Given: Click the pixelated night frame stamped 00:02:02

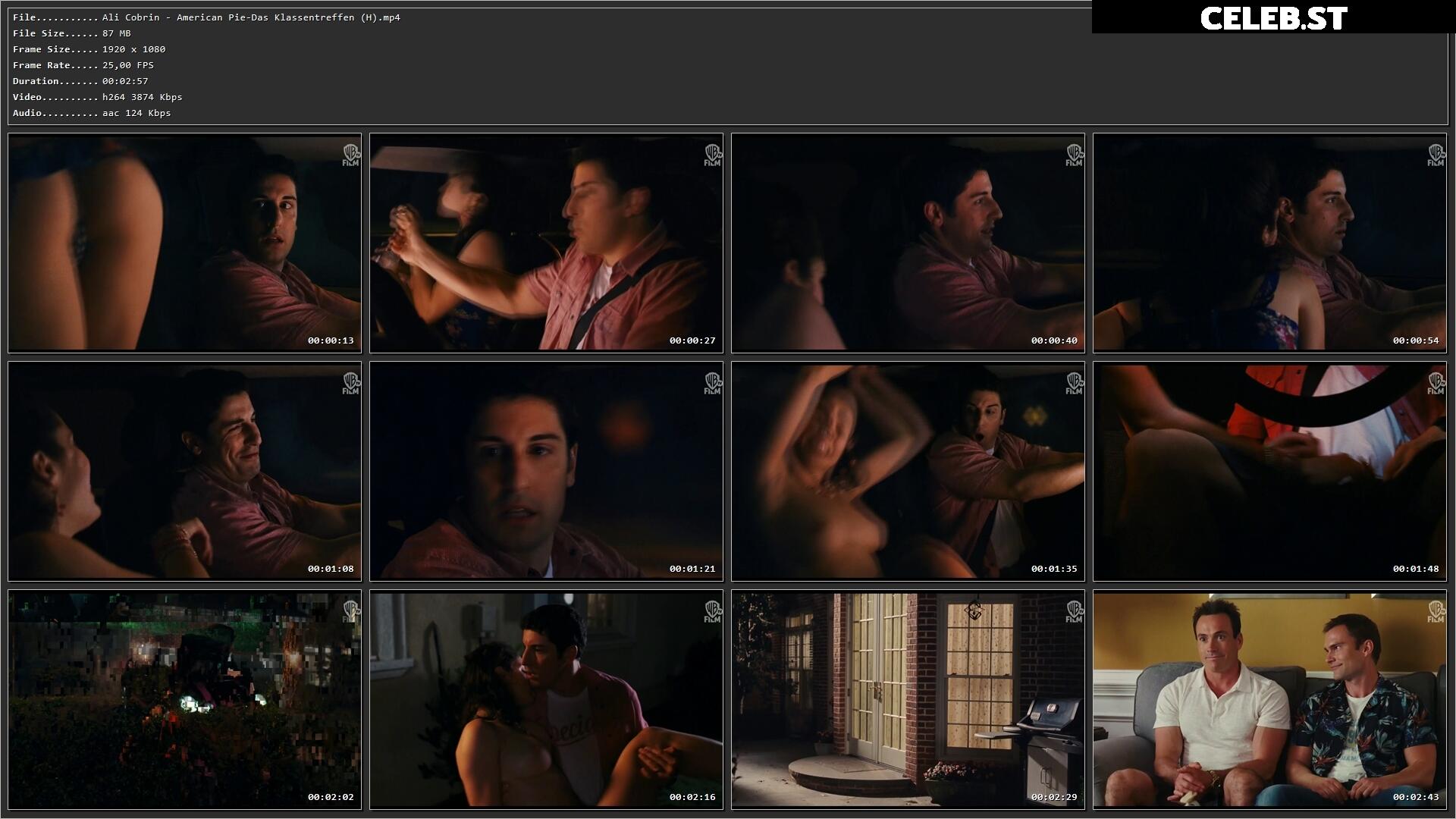Looking at the screenshot, I should (x=184, y=699).
